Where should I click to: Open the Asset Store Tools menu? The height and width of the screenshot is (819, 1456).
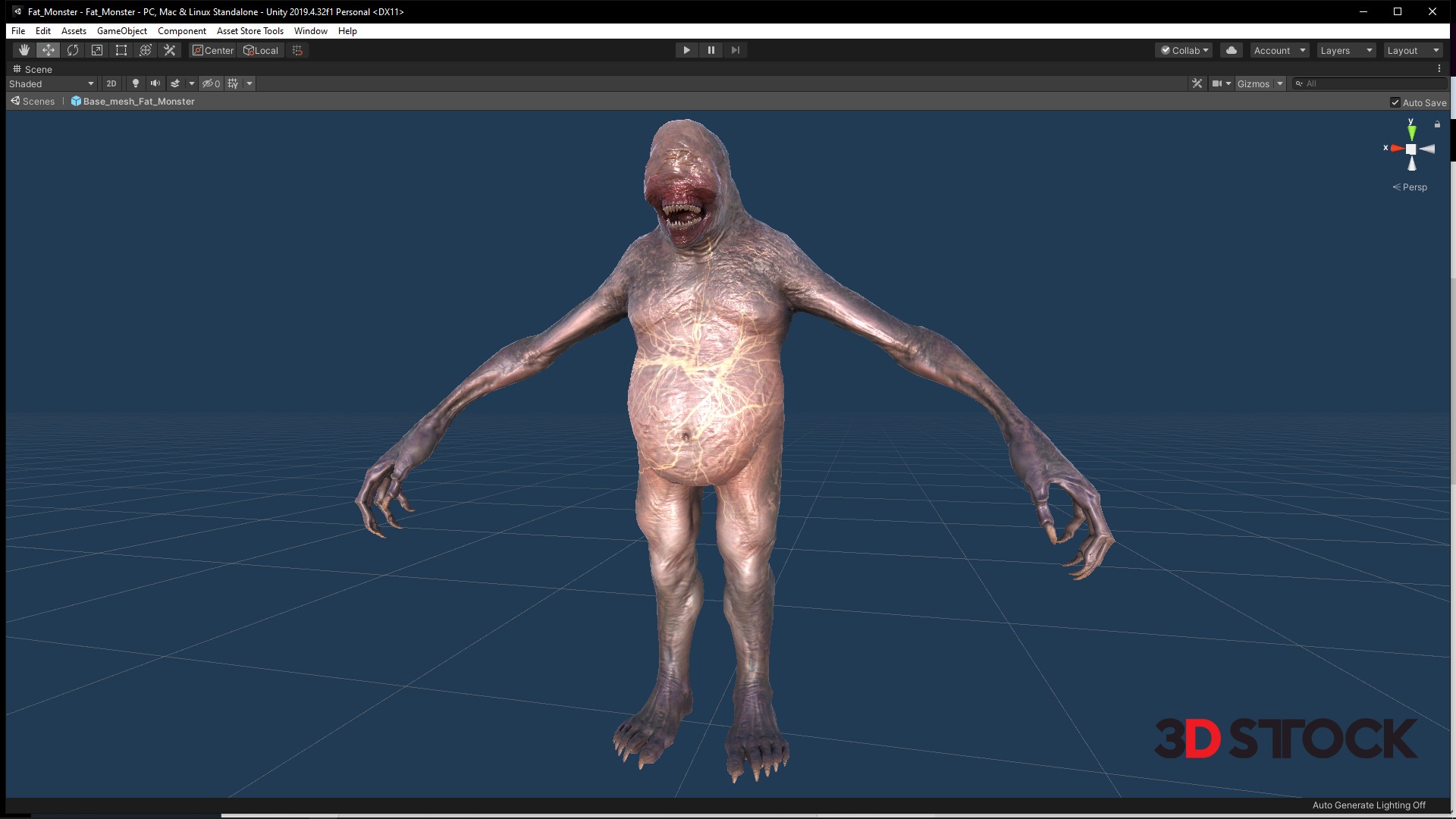point(249,31)
